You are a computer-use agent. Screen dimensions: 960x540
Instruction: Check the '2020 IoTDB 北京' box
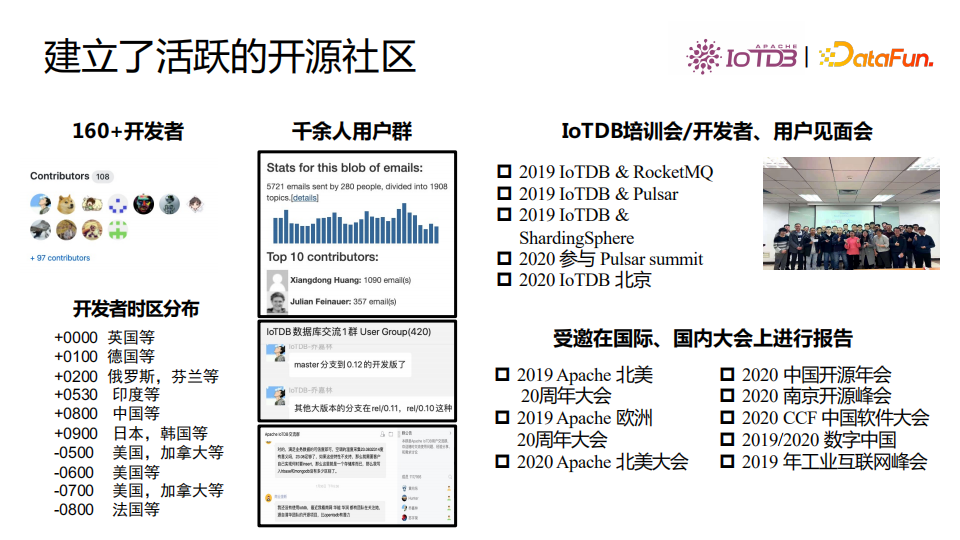(504, 280)
